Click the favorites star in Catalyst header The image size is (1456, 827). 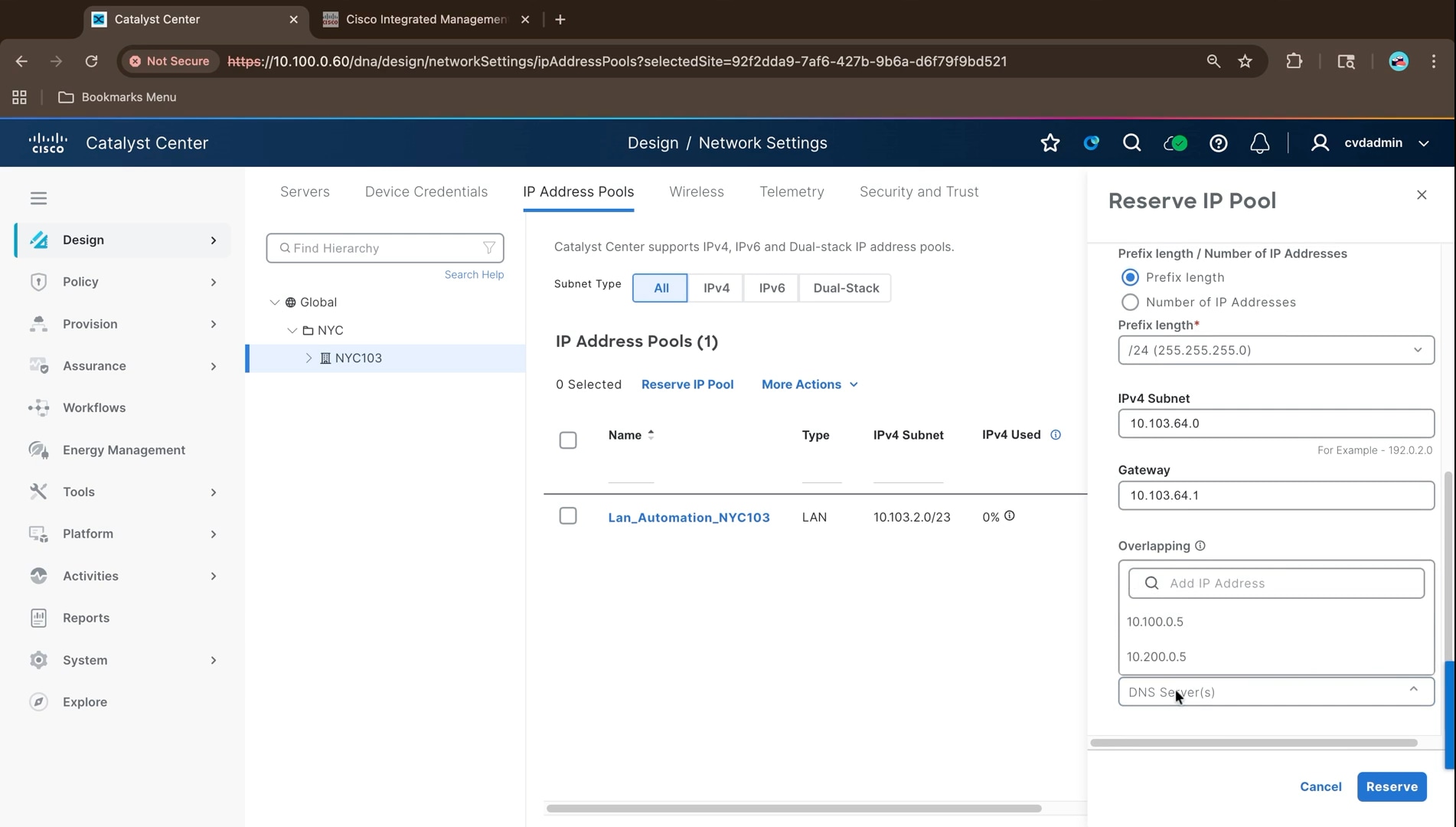[x=1050, y=143]
